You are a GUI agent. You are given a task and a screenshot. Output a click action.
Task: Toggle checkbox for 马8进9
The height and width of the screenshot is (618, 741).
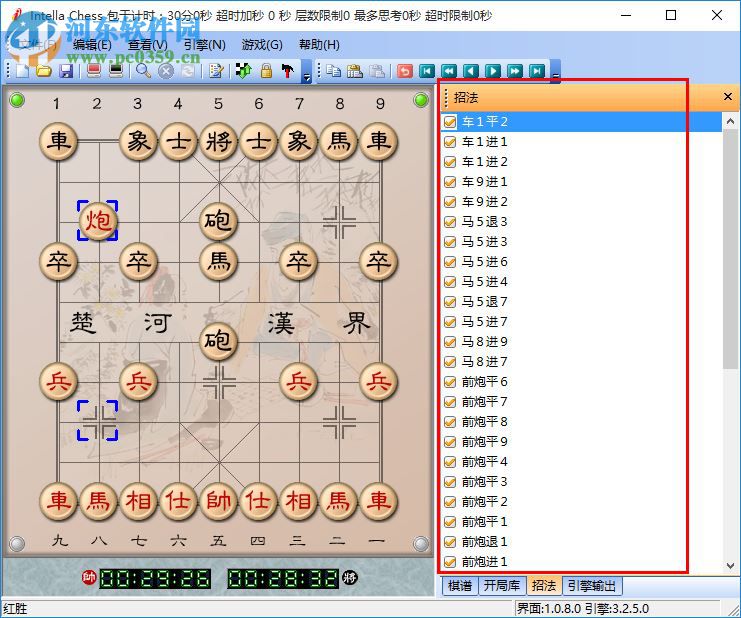pyautogui.click(x=450, y=342)
